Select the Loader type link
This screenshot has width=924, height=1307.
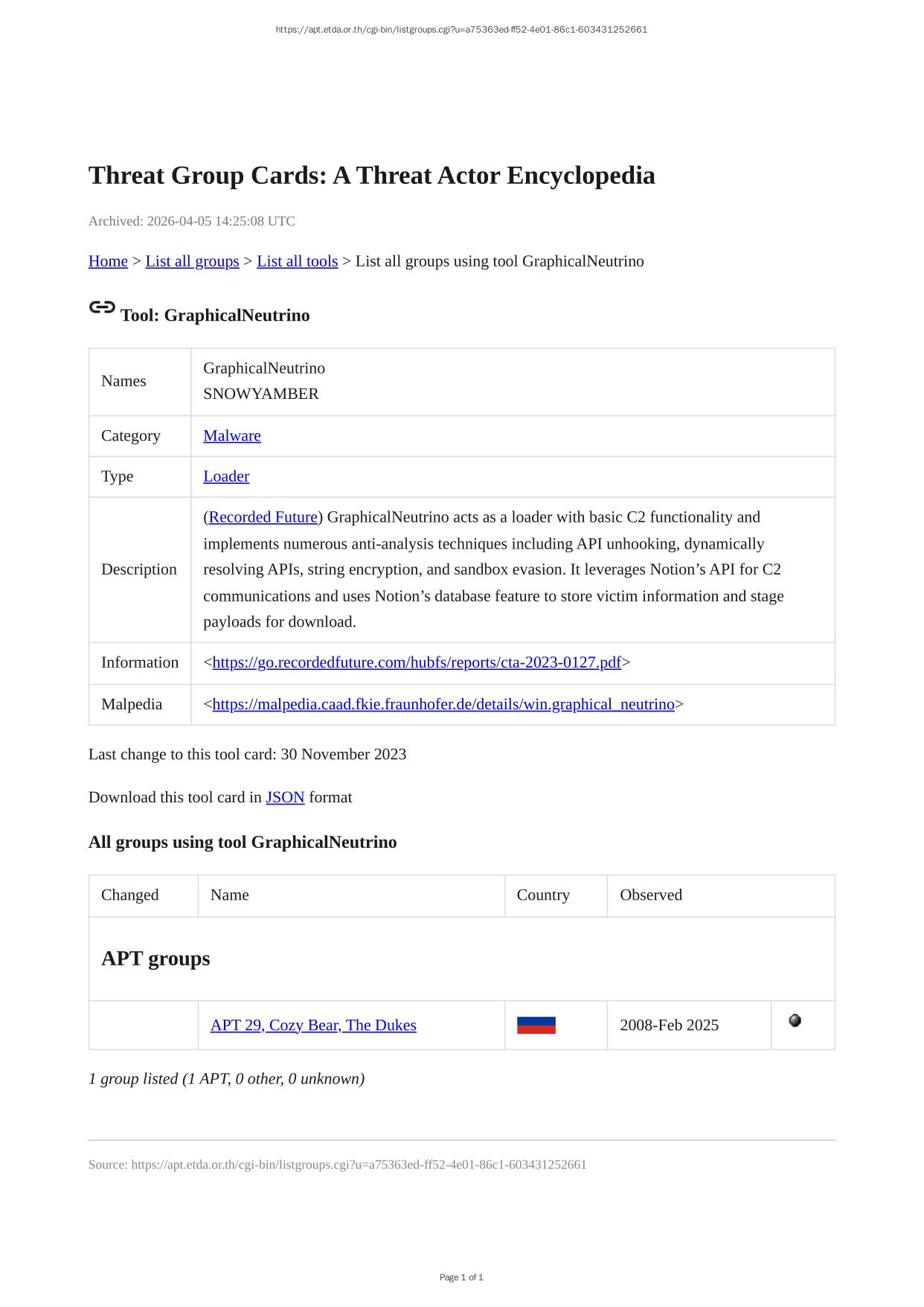pyautogui.click(x=226, y=476)
